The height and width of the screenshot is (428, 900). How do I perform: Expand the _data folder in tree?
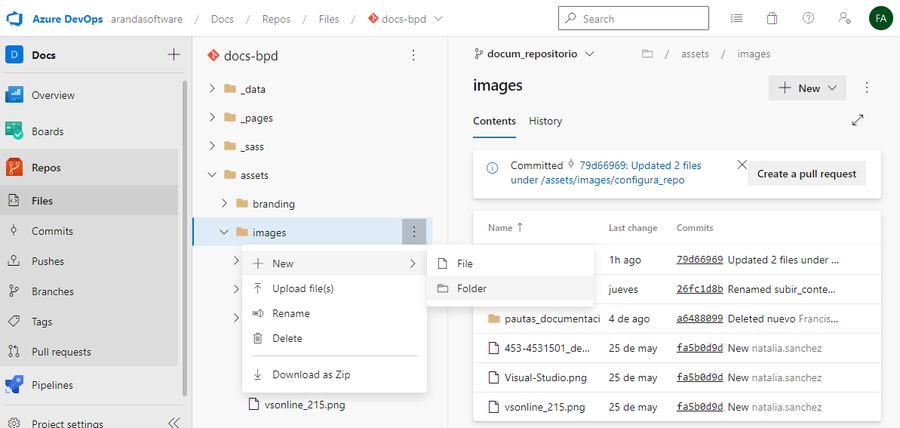(x=212, y=89)
